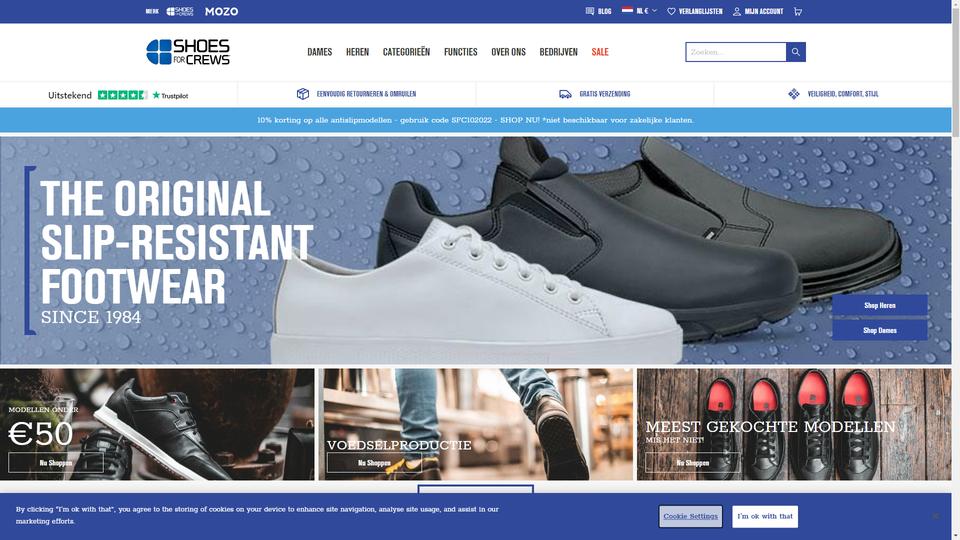Expand the NL € language currency dropdown

click(x=639, y=10)
